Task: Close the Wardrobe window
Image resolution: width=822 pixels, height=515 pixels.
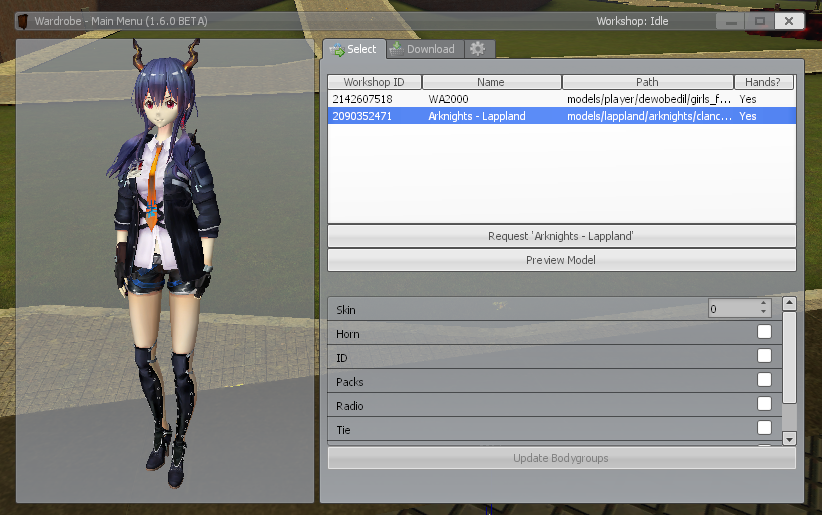Action: coord(789,21)
